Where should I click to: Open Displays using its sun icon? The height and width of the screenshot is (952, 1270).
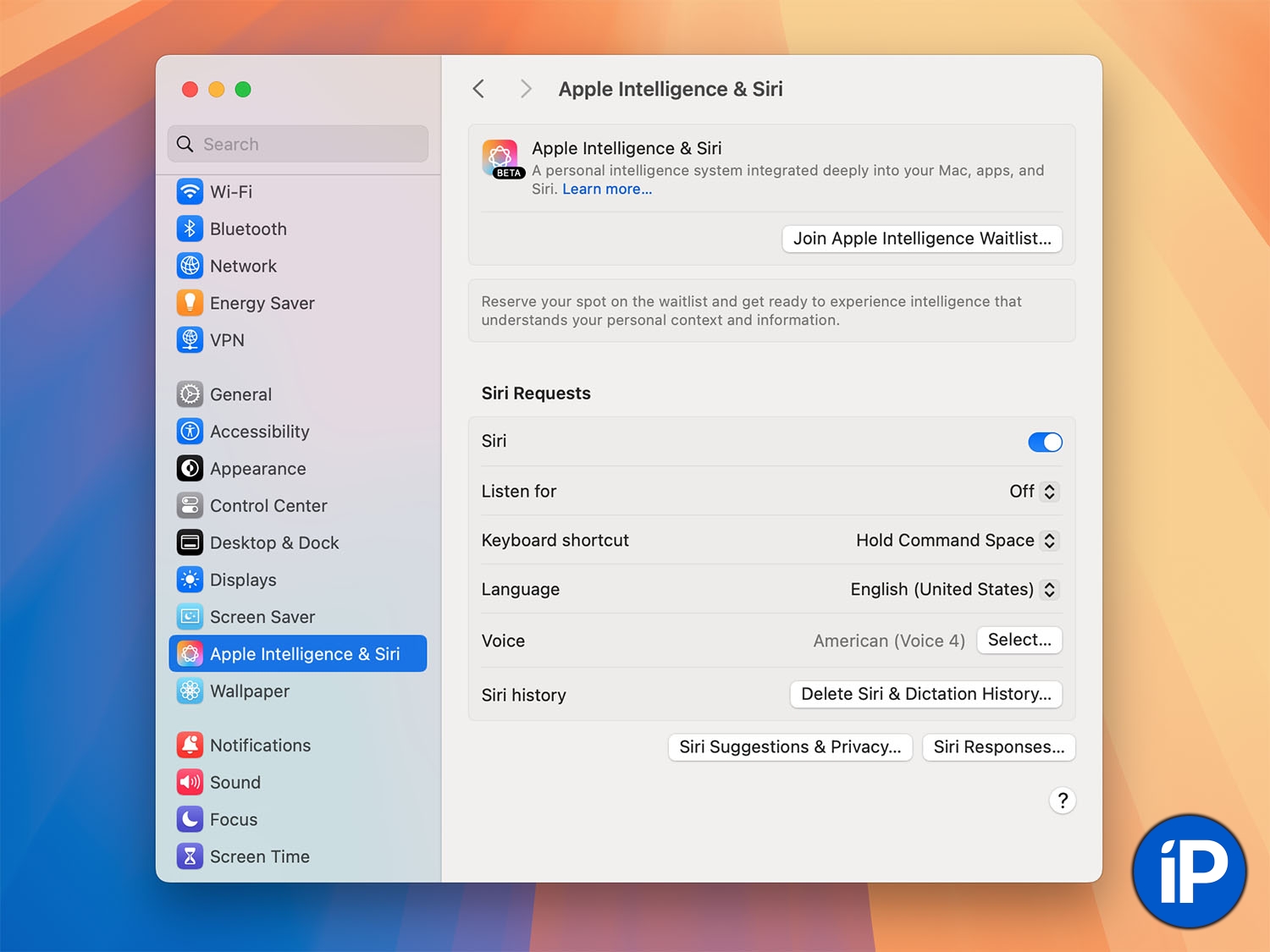click(x=190, y=580)
